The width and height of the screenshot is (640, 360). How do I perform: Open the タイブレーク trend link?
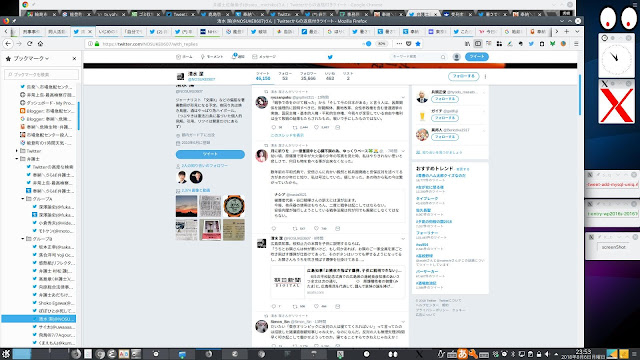tap(427, 198)
